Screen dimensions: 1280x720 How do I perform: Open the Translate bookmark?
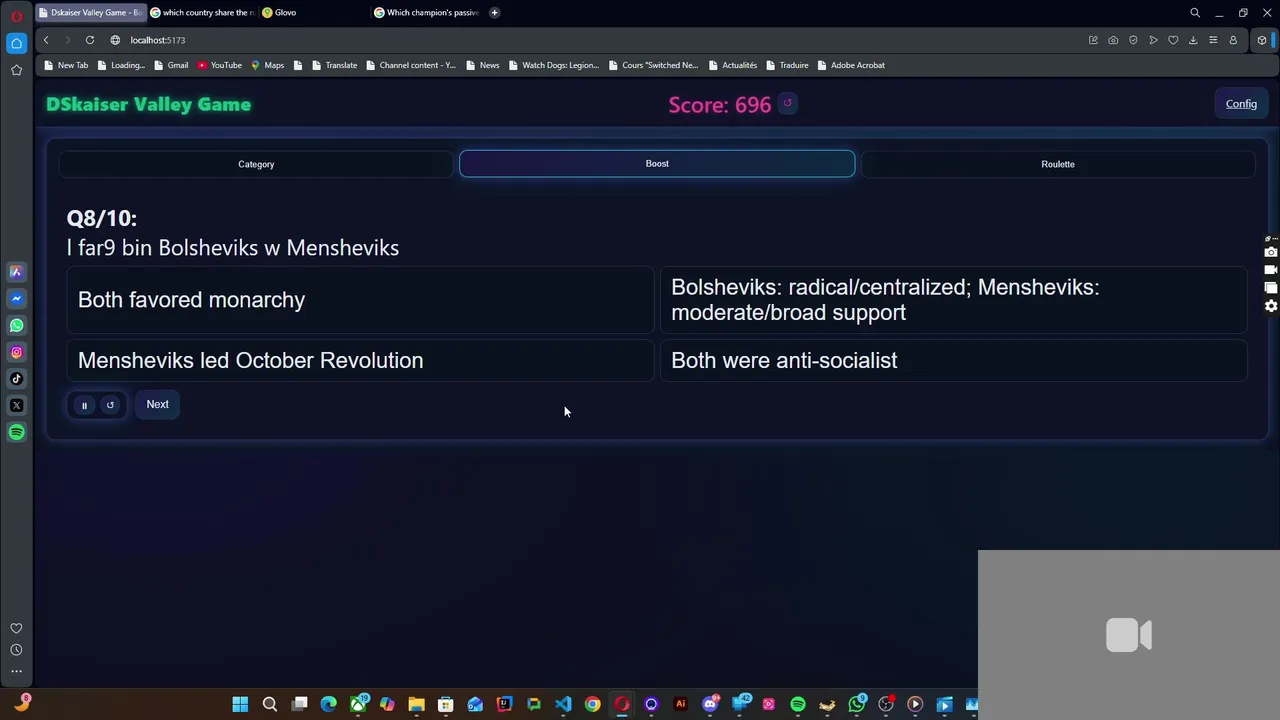pyautogui.click(x=334, y=65)
